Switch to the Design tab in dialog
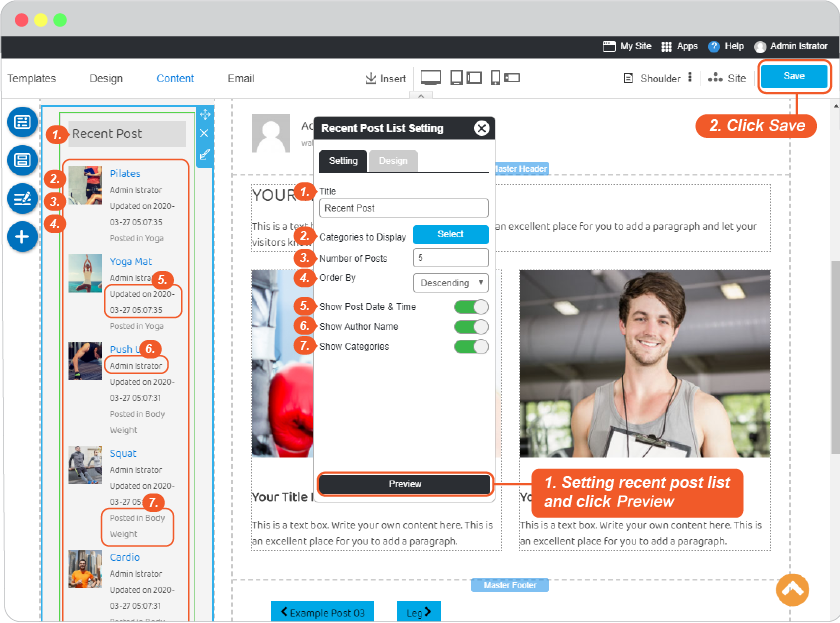Viewport: 840px width, 623px height. point(393,161)
